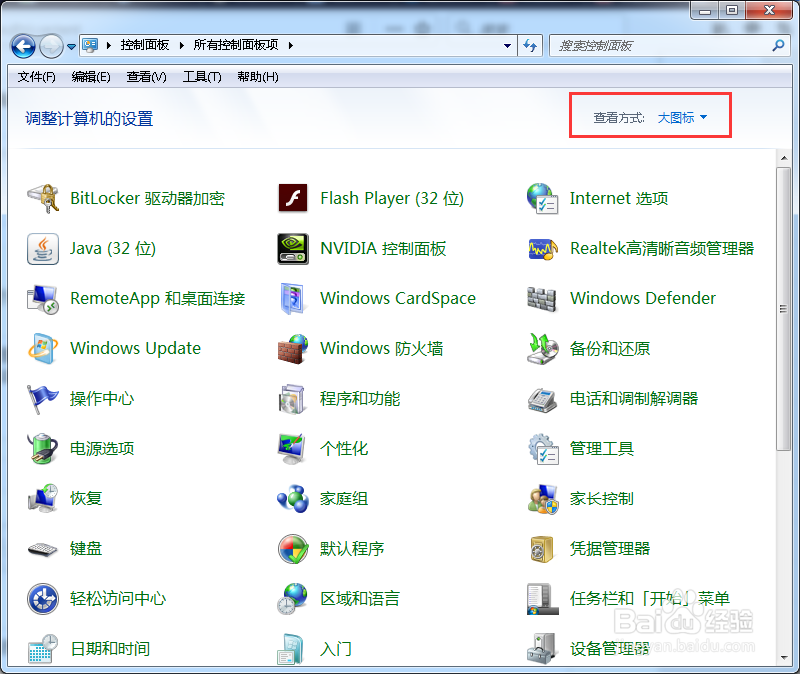Viewport: 800px width, 674px height.
Task: Expand the arrow after 控制面板 in path
Action: tap(182, 45)
